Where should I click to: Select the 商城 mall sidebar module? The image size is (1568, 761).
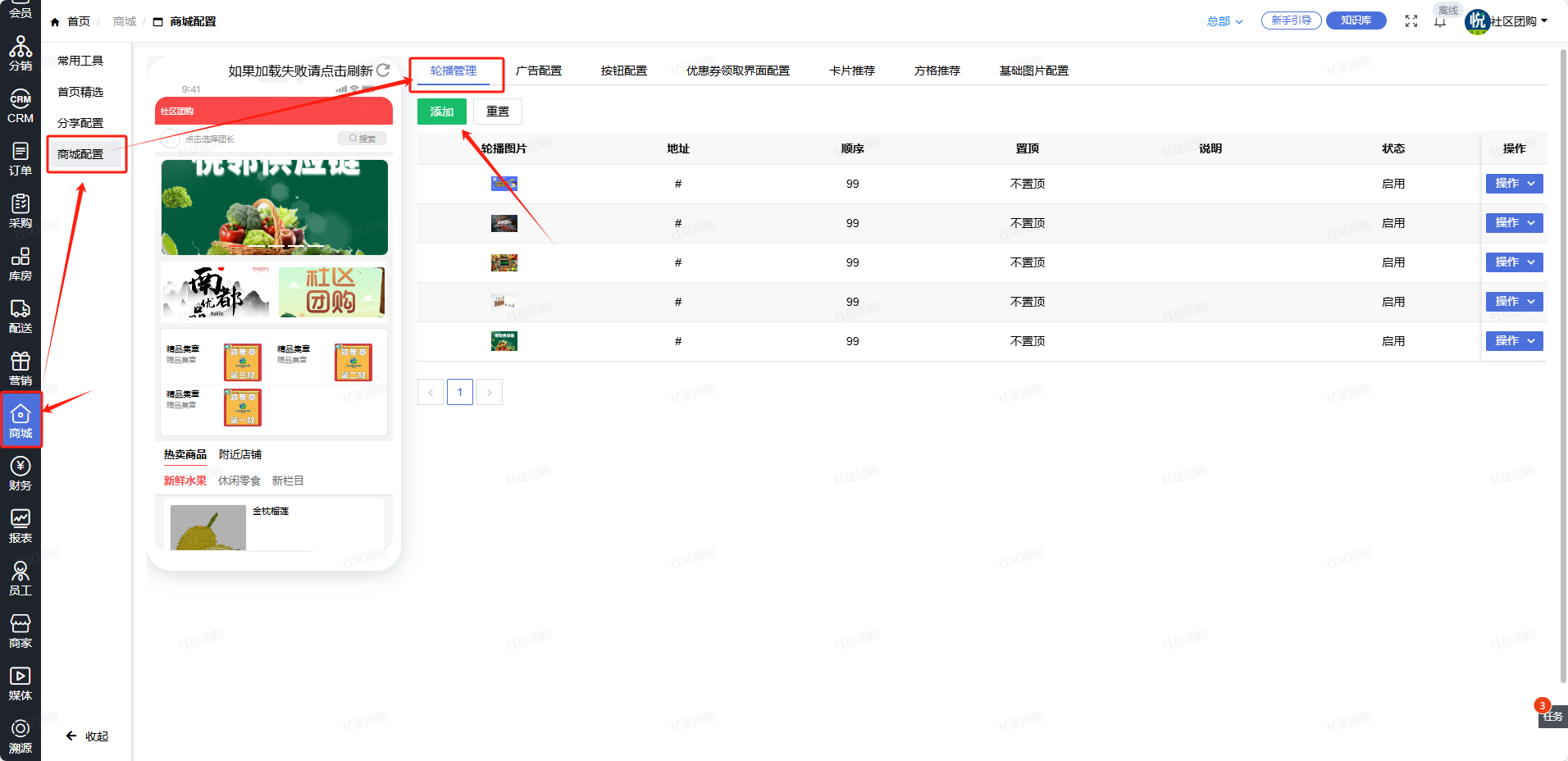(21, 421)
